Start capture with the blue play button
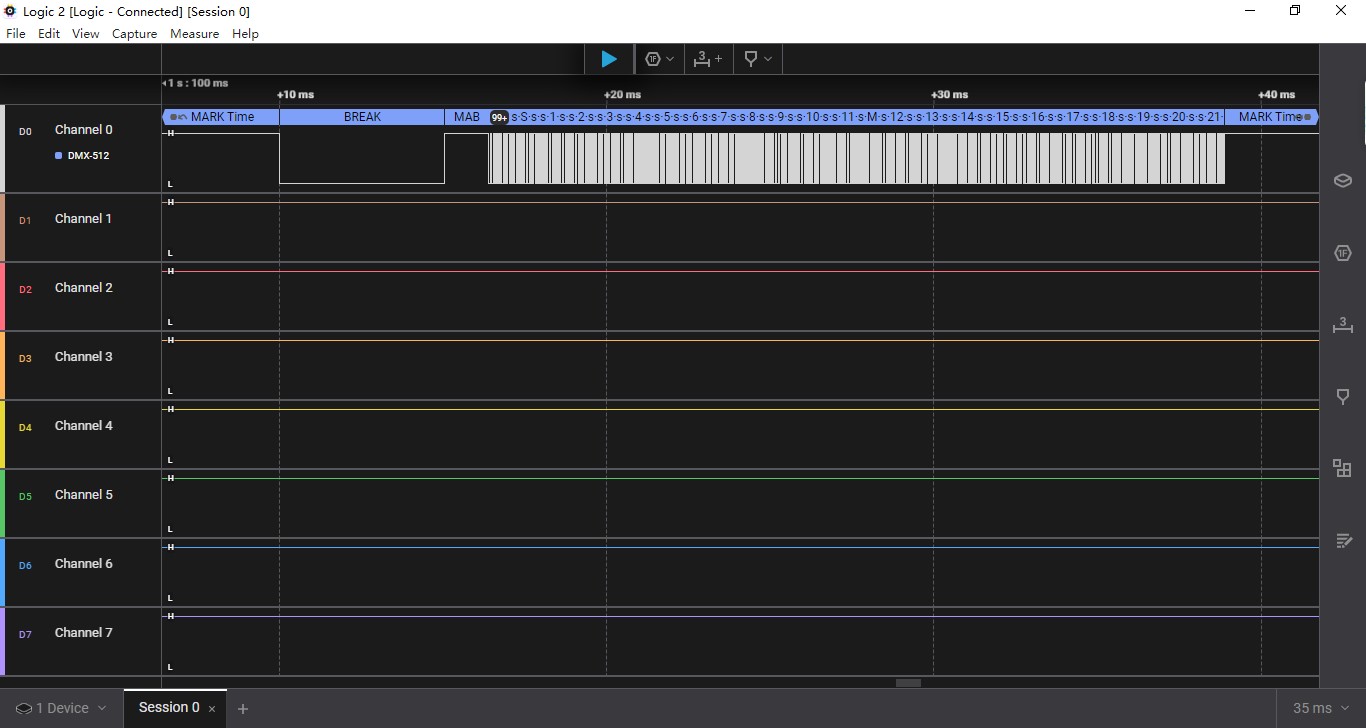 (x=608, y=59)
